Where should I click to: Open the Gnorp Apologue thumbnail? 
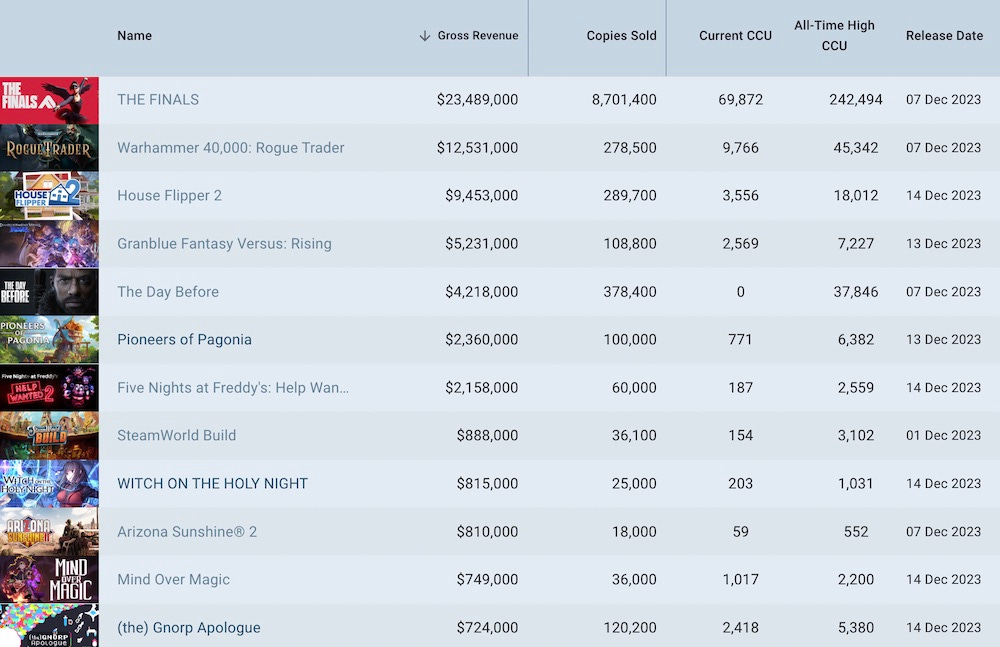click(49, 626)
